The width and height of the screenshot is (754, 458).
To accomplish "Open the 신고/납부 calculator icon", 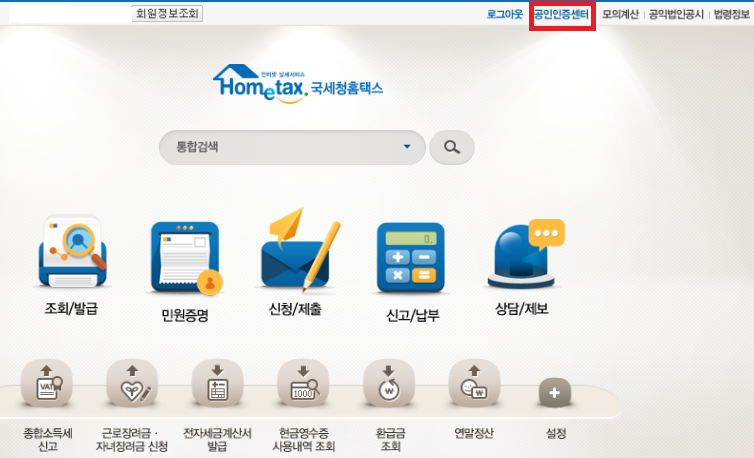I will (410, 255).
